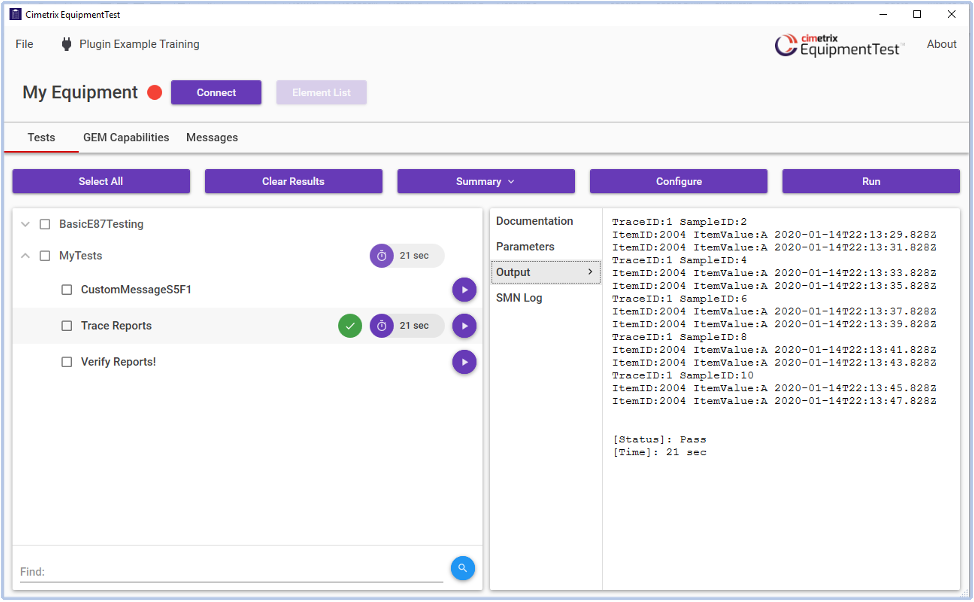Click the 21 sec label in MyTests row
This screenshot has height=602, width=974.
click(414, 256)
